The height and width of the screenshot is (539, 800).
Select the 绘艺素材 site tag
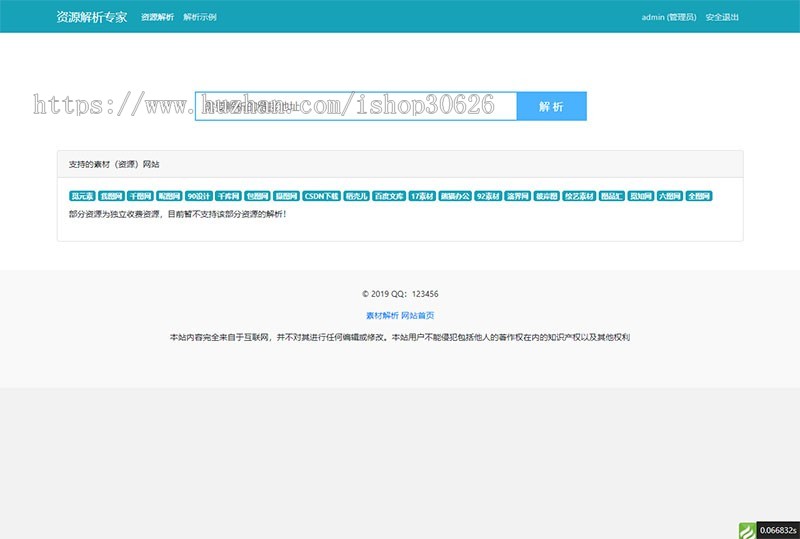(579, 196)
